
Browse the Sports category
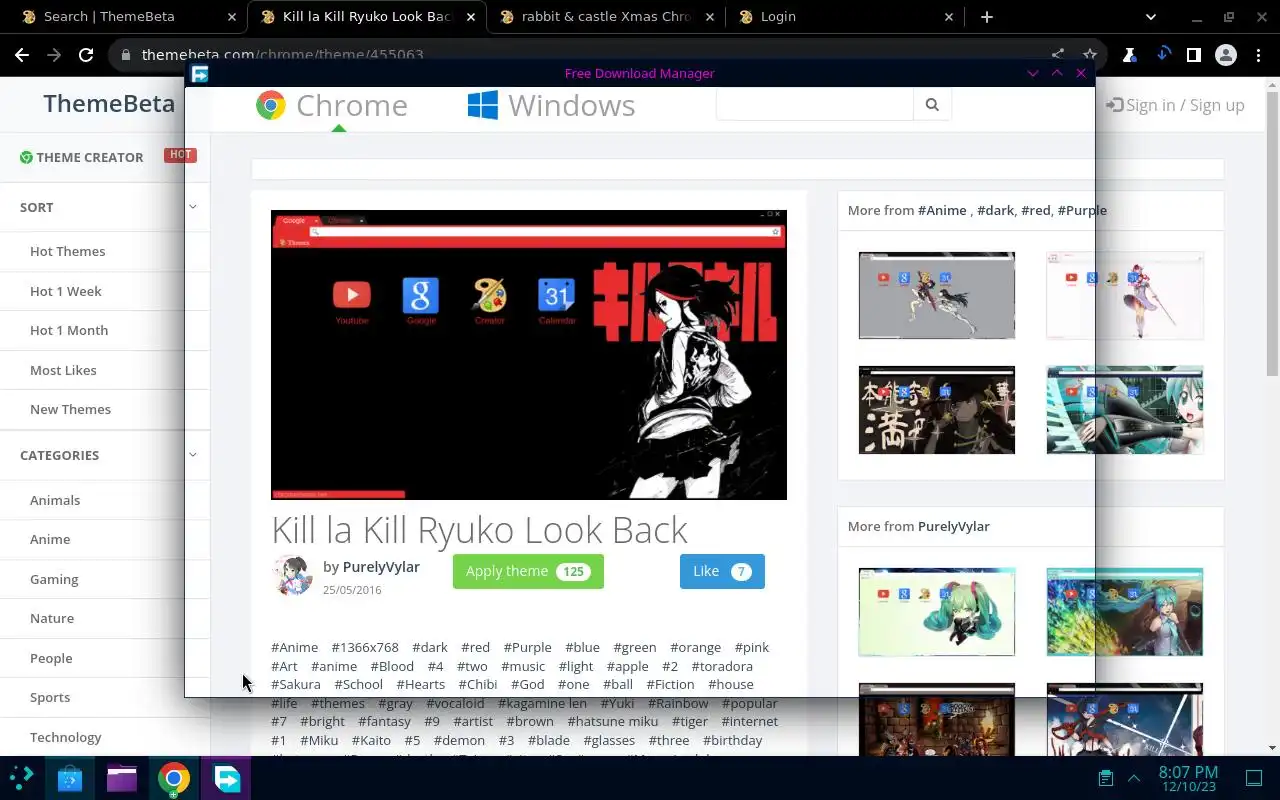[50, 697]
